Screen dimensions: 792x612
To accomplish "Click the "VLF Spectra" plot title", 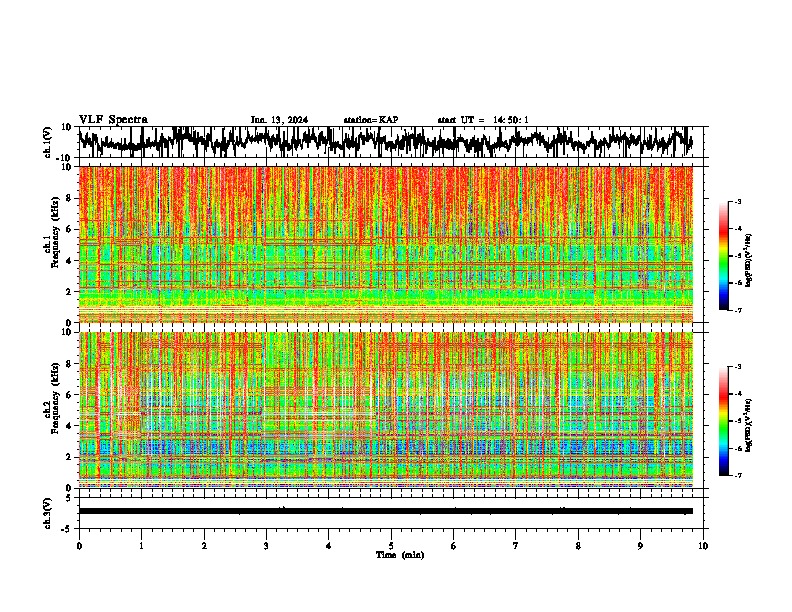I will pos(113,120).
